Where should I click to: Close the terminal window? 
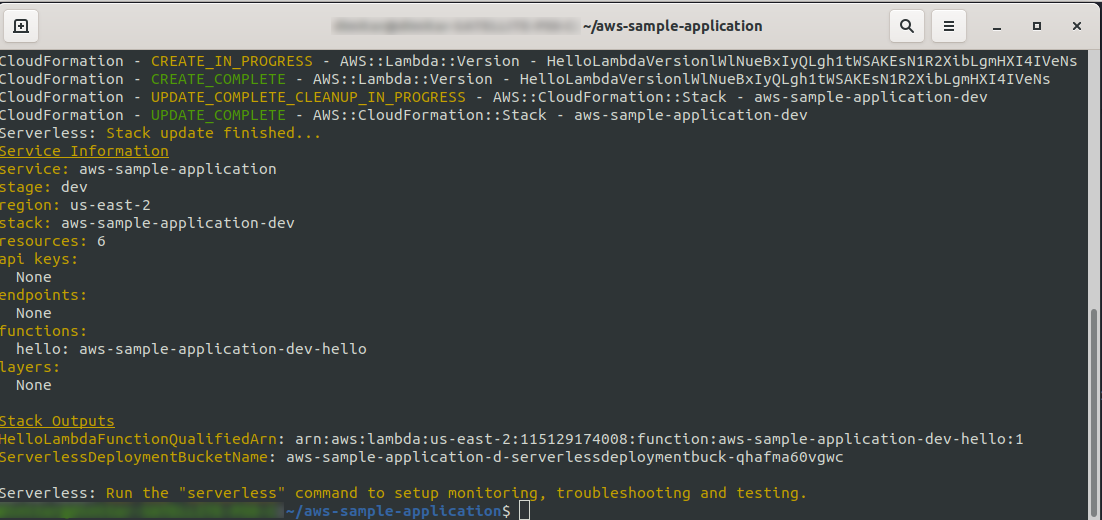coord(1076,26)
